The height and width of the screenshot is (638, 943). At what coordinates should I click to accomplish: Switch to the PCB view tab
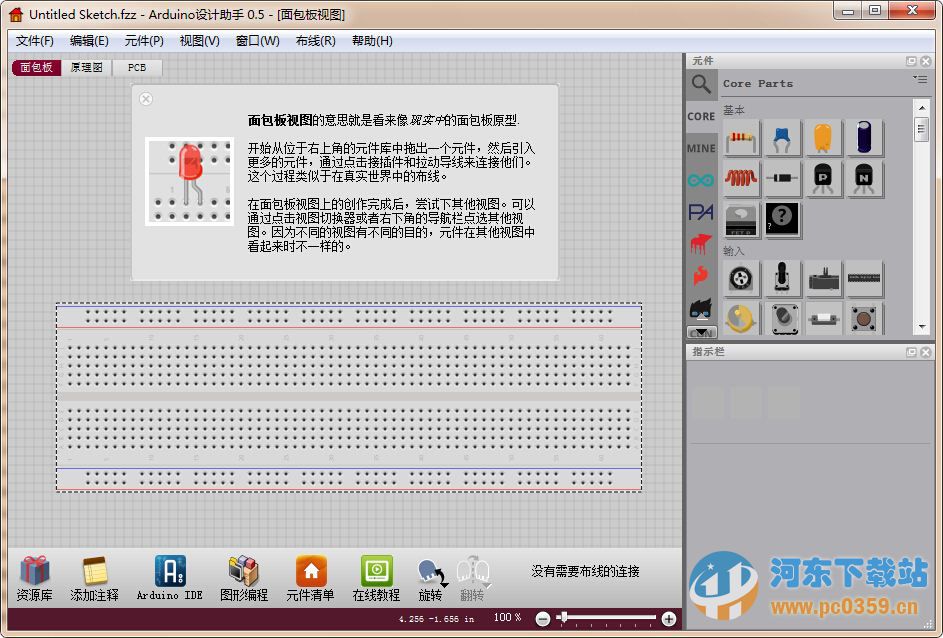(x=137, y=68)
